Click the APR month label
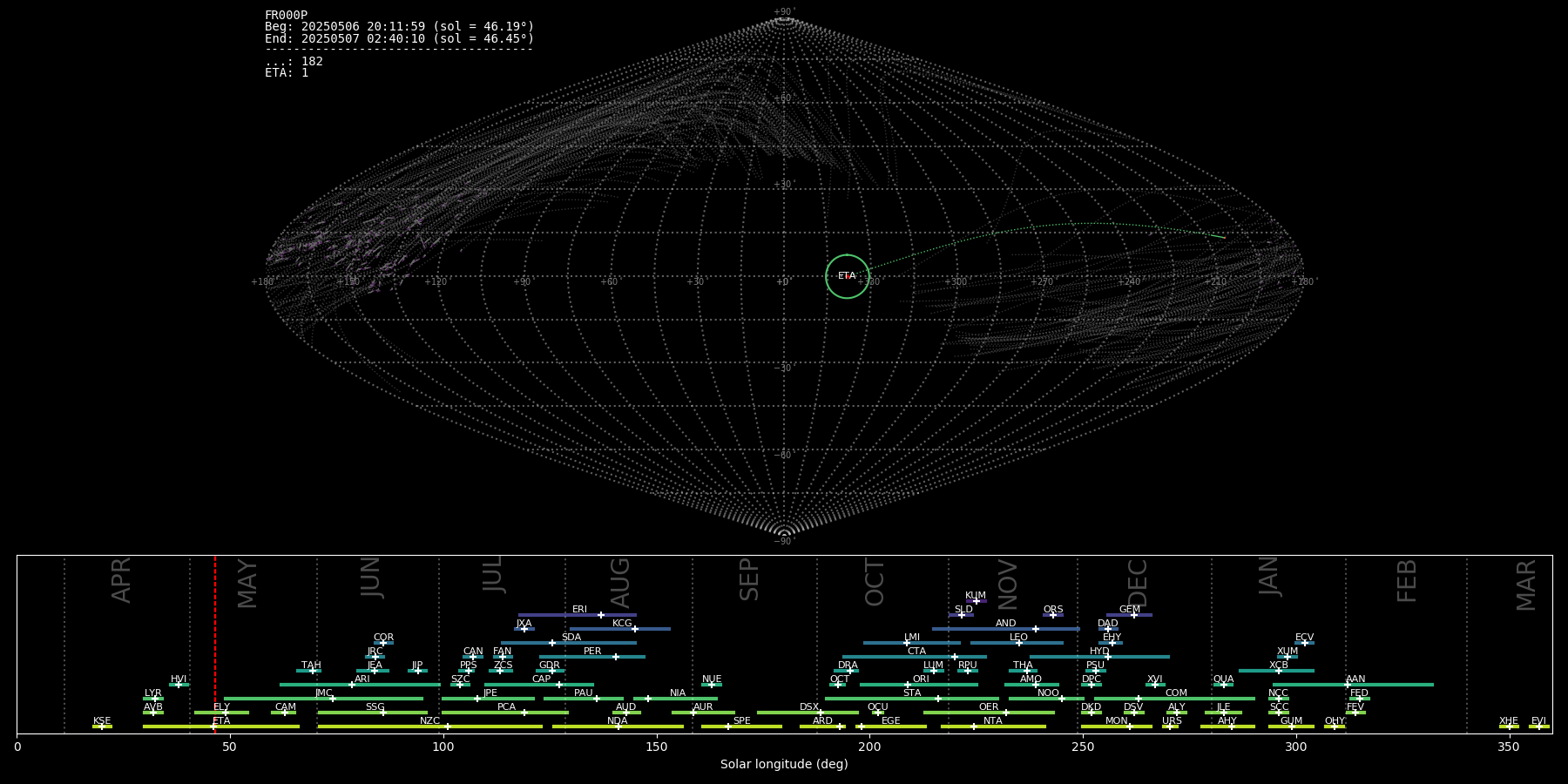The width and height of the screenshot is (1568, 784). click(122, 580)
